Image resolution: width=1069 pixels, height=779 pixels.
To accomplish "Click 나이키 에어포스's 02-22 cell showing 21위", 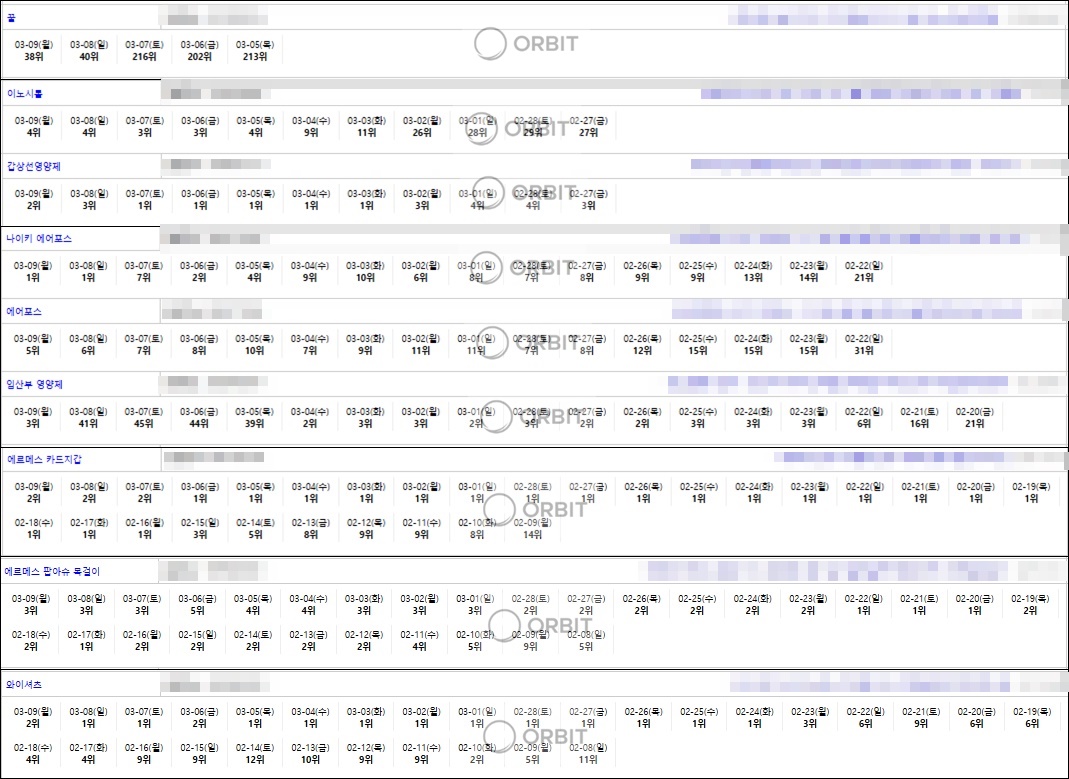I will pyautogui.click(x=863, y=272).
